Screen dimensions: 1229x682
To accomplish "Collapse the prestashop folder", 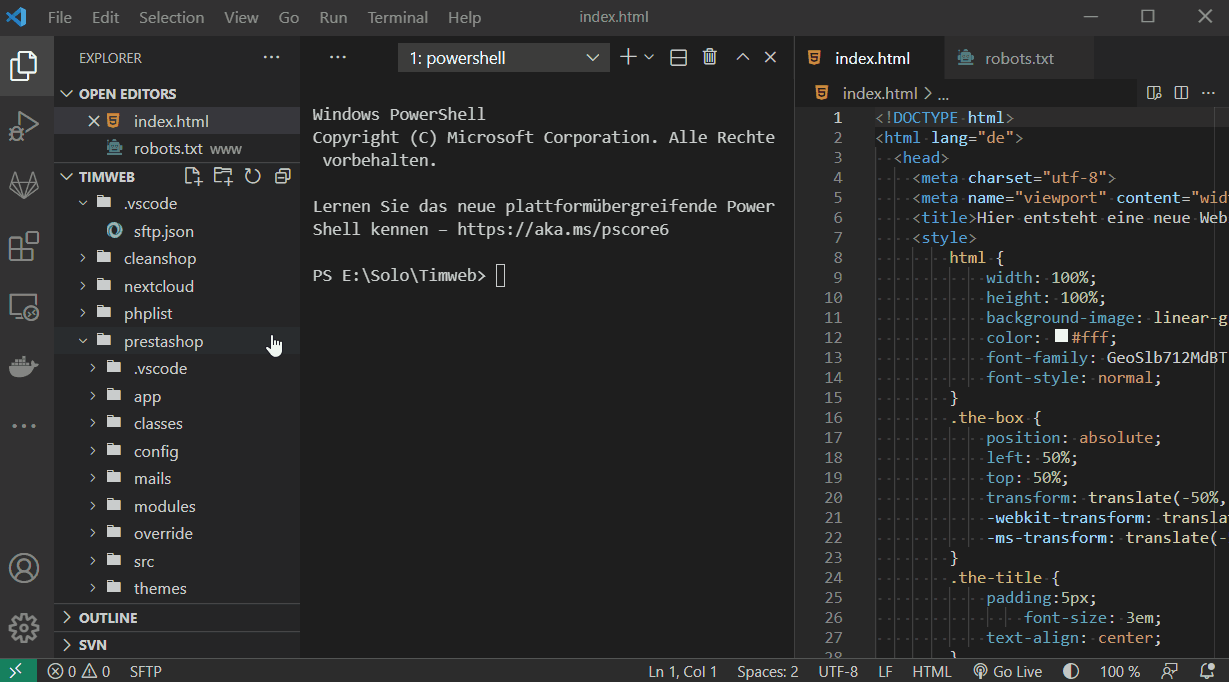I will point(177,341).
